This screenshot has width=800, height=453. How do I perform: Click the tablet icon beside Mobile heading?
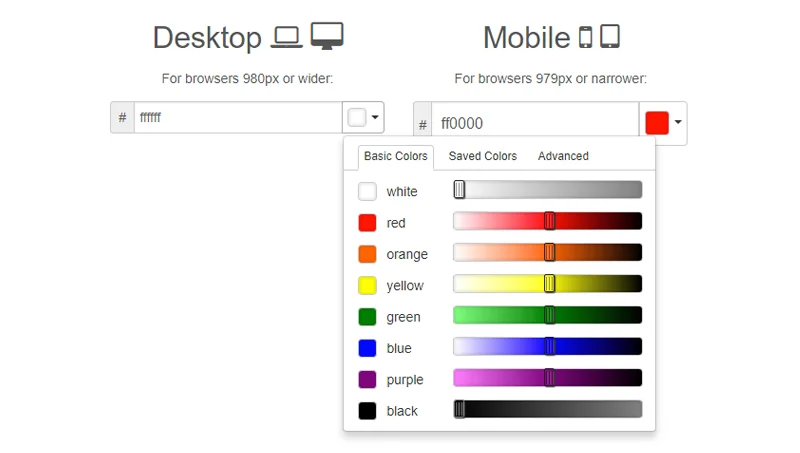pos(610,36)
